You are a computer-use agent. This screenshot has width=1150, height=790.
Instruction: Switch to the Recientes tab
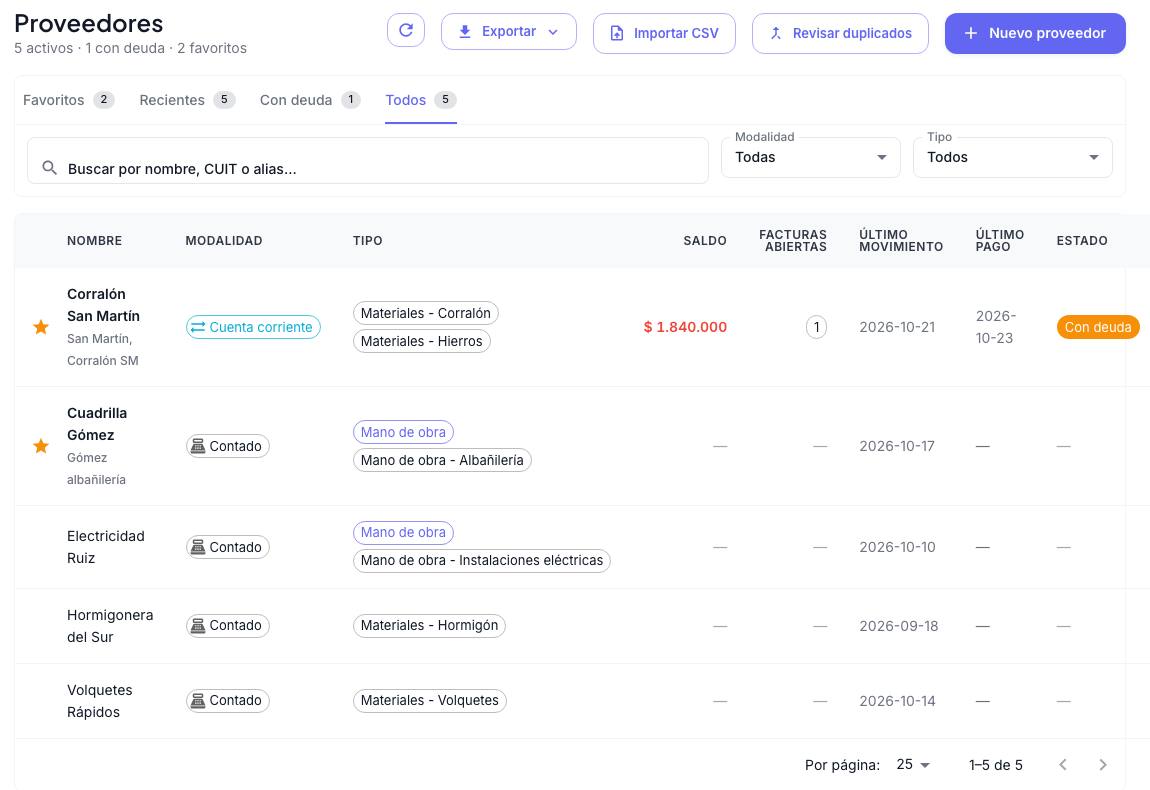[x=187, y=100]
